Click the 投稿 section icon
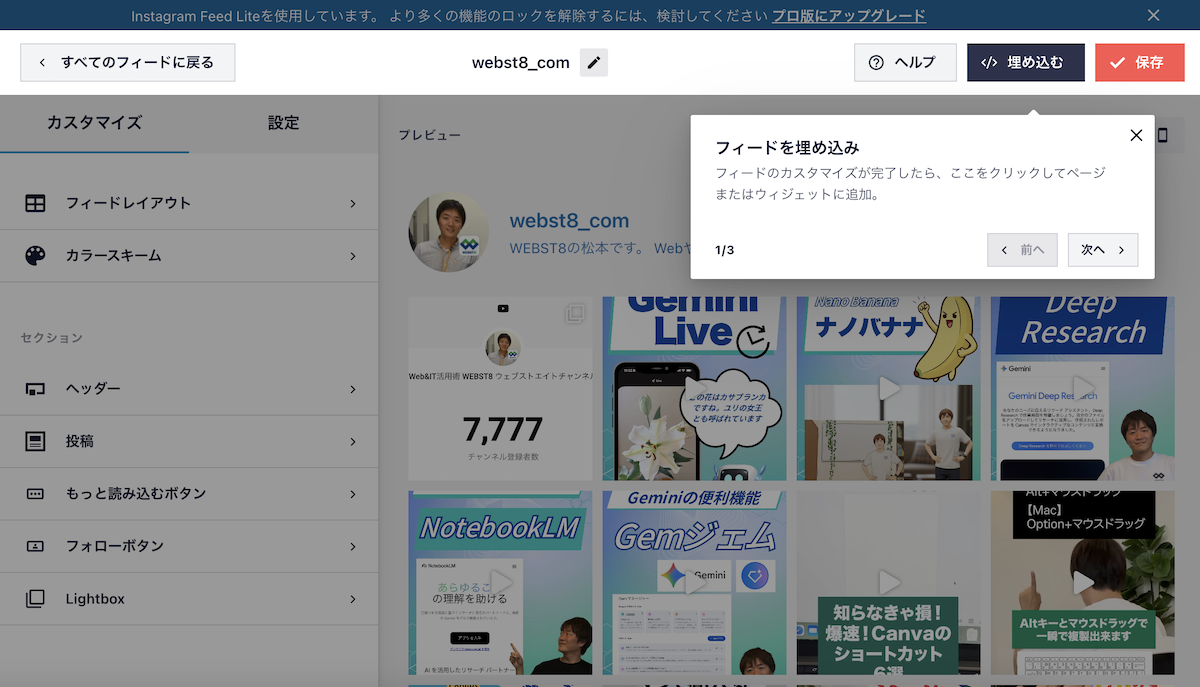Screen dimensions: 1200x687 tap(35, 441)
